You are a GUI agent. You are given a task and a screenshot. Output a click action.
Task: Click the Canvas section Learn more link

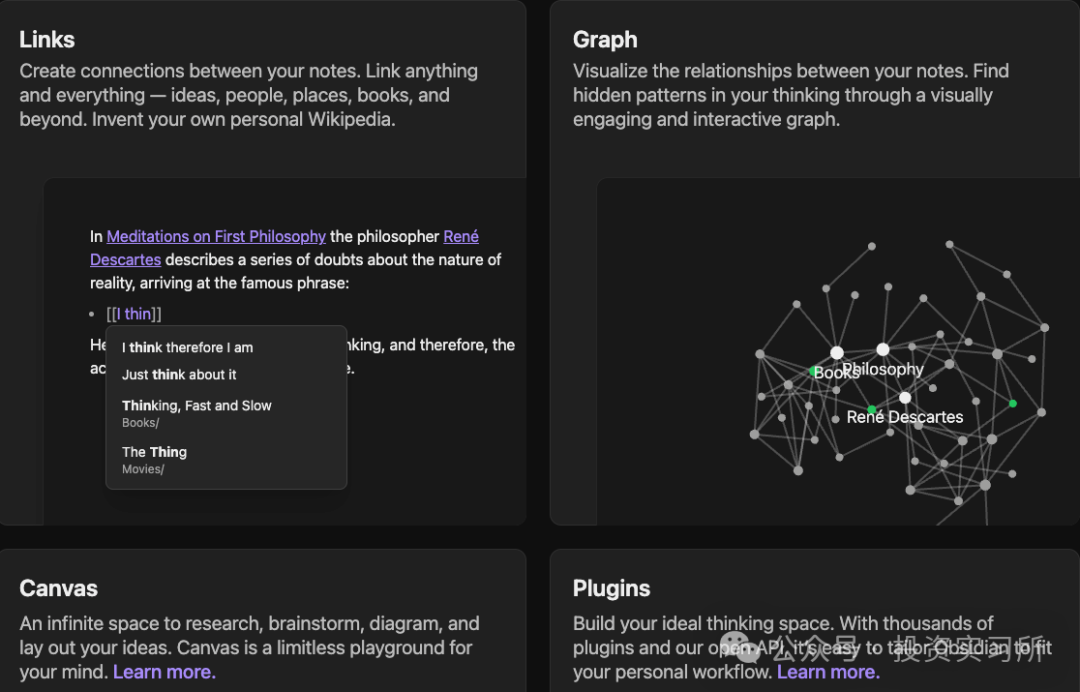coord(164,671)
